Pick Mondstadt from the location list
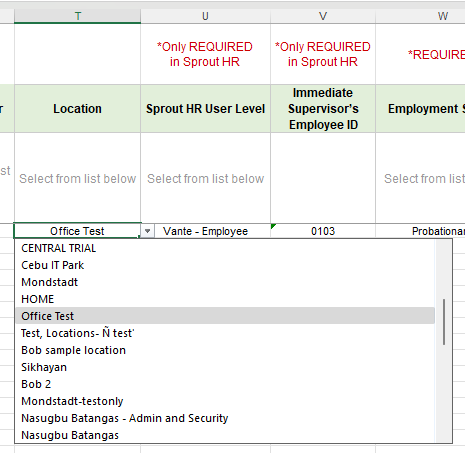Viewport: 465px width, 453px height. (225, 282)
